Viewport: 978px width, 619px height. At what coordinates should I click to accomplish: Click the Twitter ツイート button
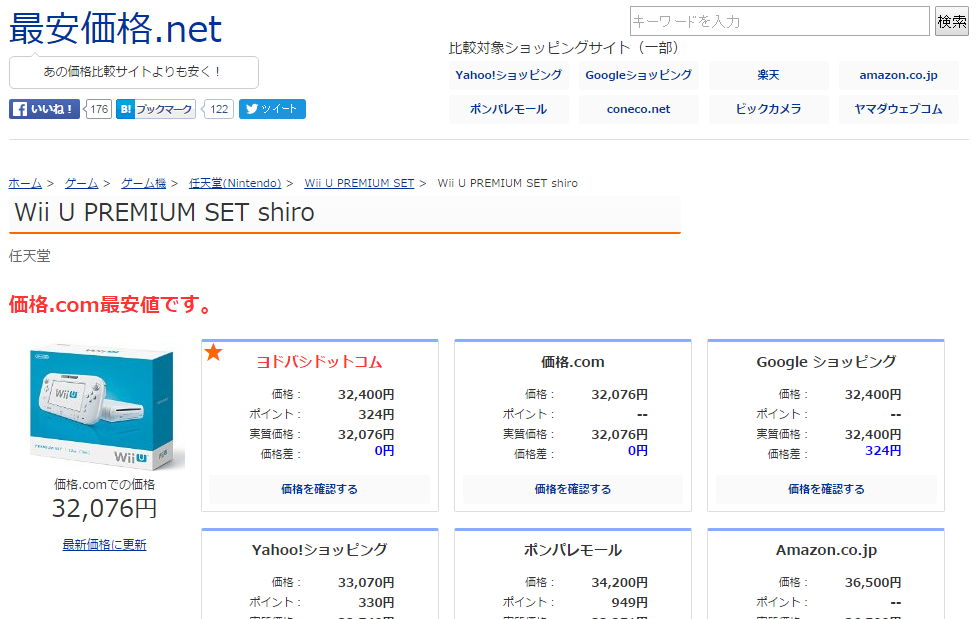click(272, 109)
